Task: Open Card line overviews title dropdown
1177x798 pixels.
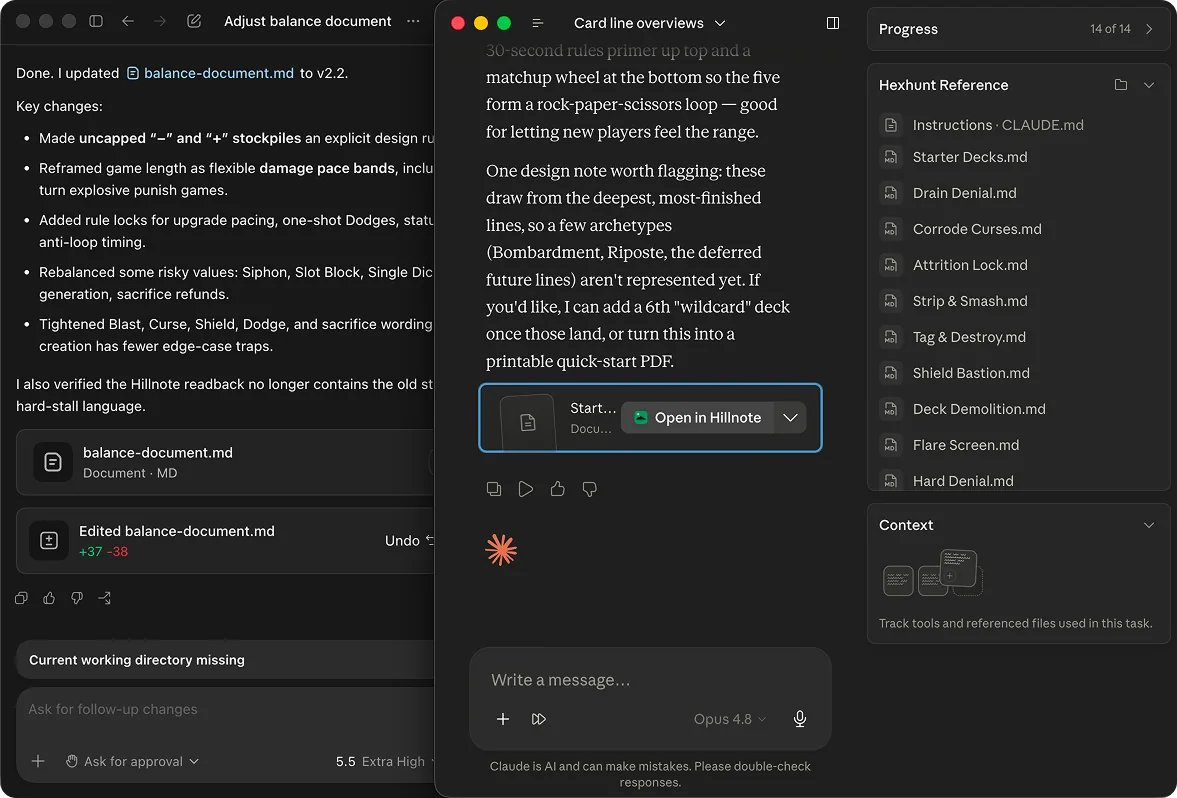Action: click(649, 23)
